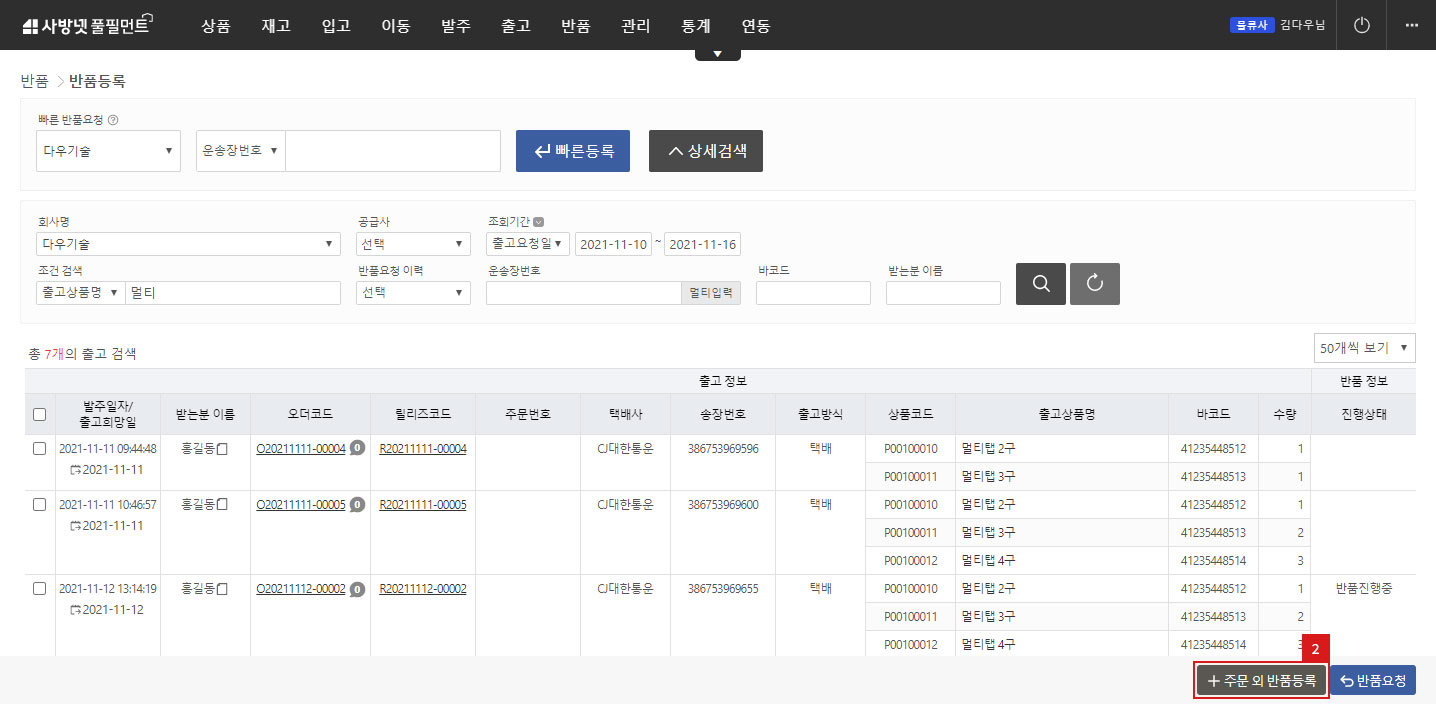Check the row for order O20211112-00002
This screenshot has height=704, width=1436.
coord(39,589)
